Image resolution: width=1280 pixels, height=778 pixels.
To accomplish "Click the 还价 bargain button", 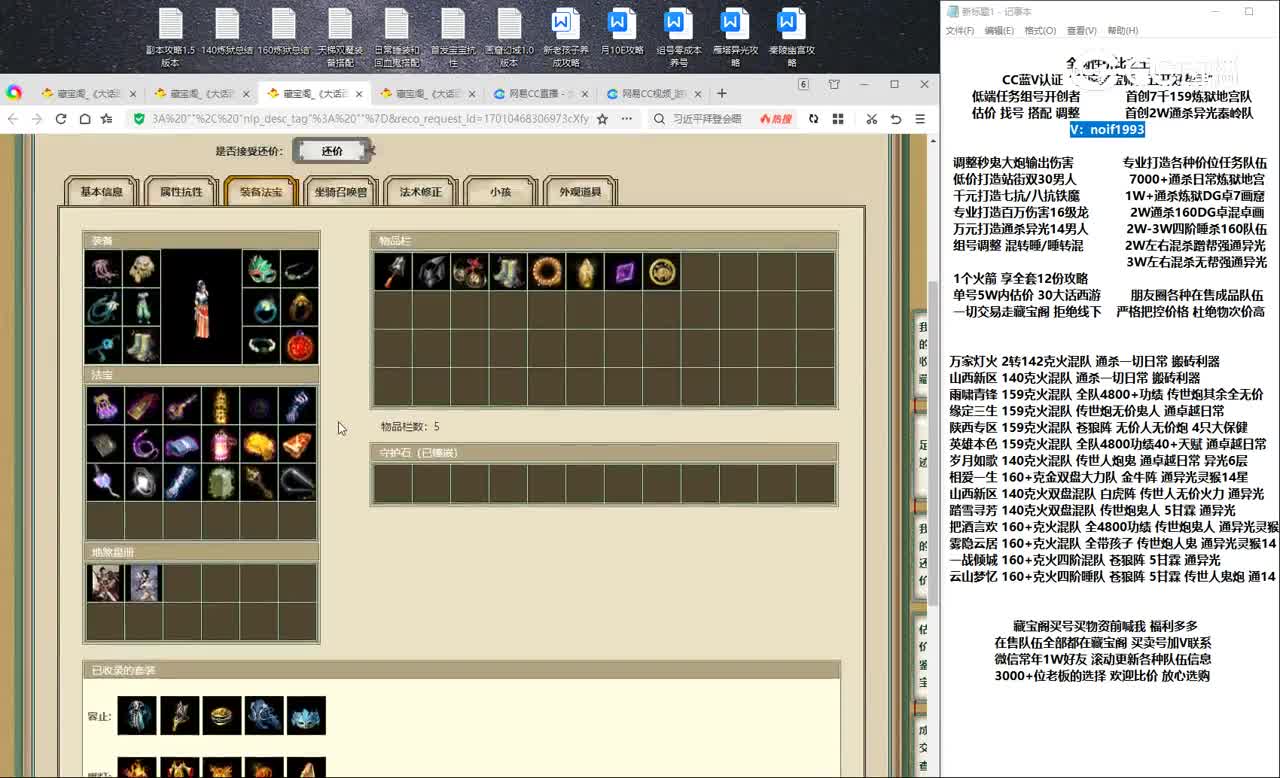I will [x=332, y=151].
